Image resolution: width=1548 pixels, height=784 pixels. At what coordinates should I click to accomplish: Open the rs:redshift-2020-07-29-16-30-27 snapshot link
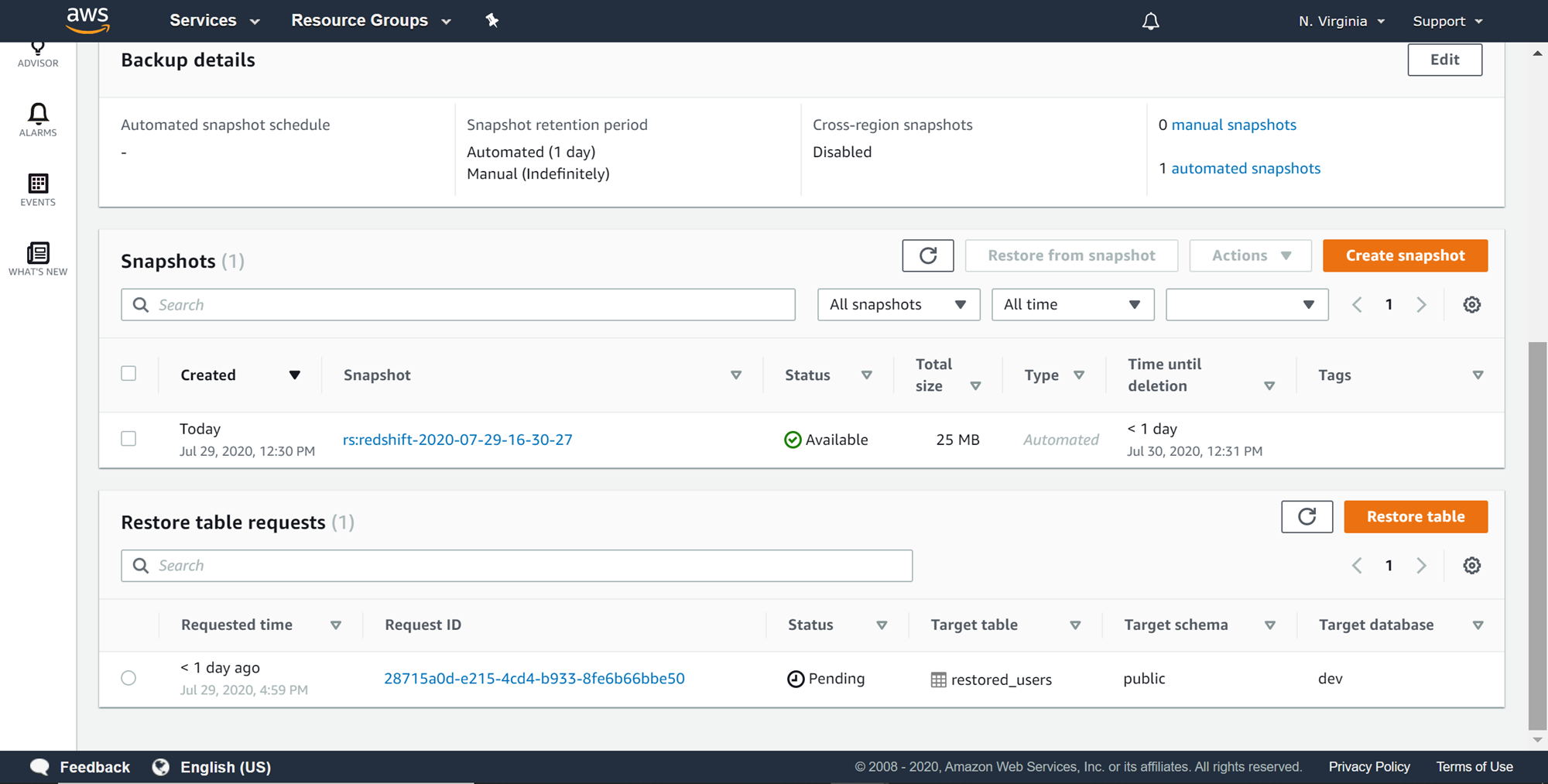click(457, 440)
